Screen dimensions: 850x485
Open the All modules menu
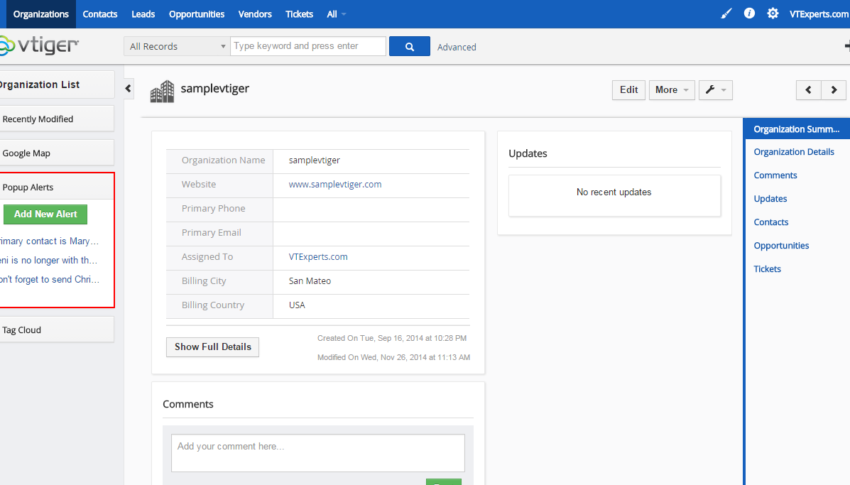(x=336, y=14)
